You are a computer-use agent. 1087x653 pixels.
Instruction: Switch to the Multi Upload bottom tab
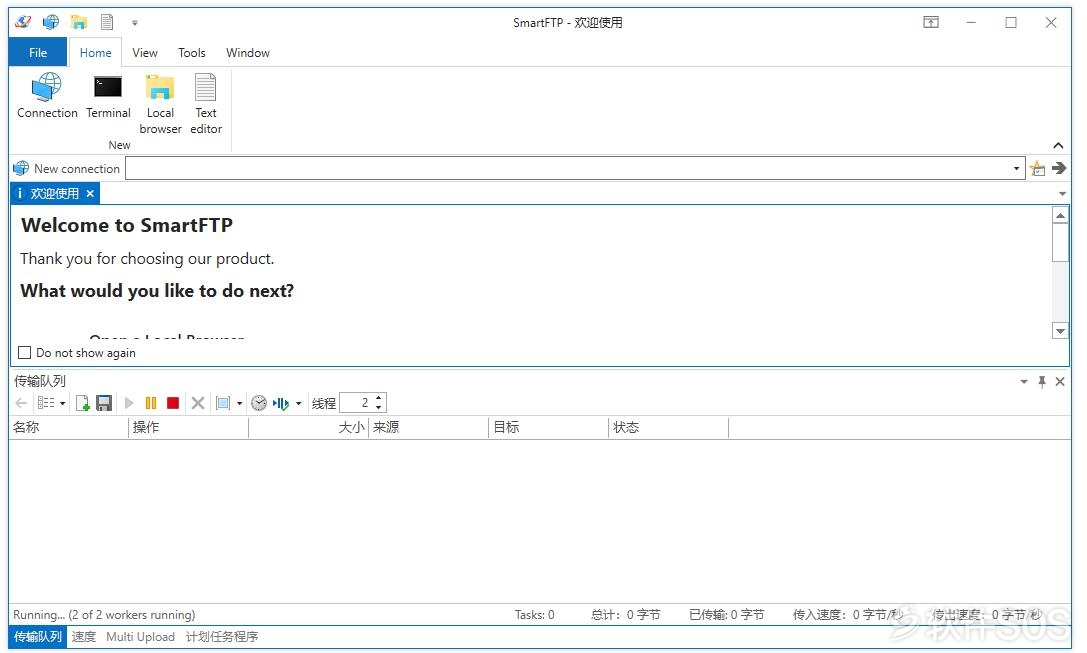141,636
